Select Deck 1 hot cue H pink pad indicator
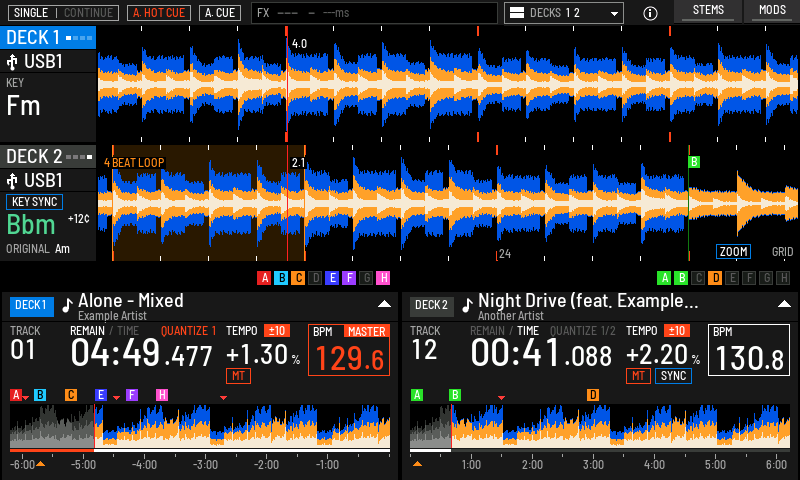This screenshot has width=800, height=480. click(383, 278)
